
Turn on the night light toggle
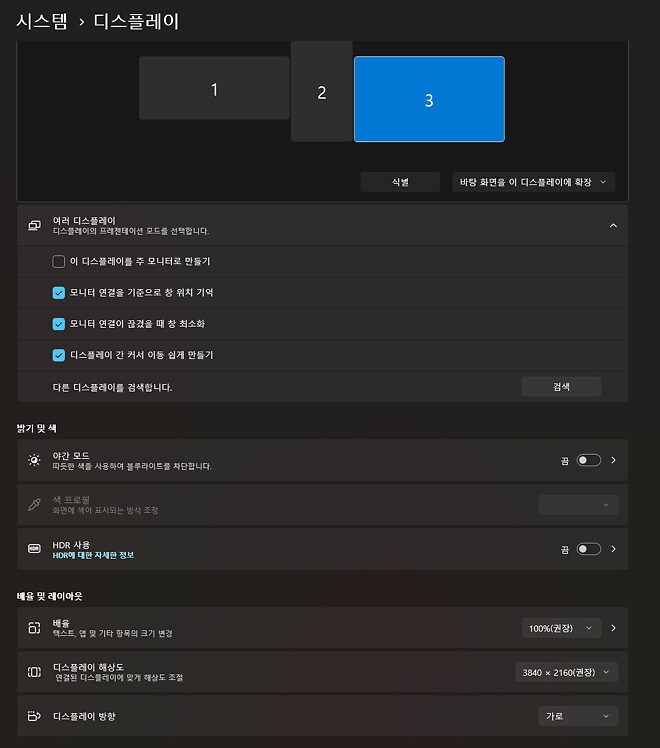coord(588,460)
